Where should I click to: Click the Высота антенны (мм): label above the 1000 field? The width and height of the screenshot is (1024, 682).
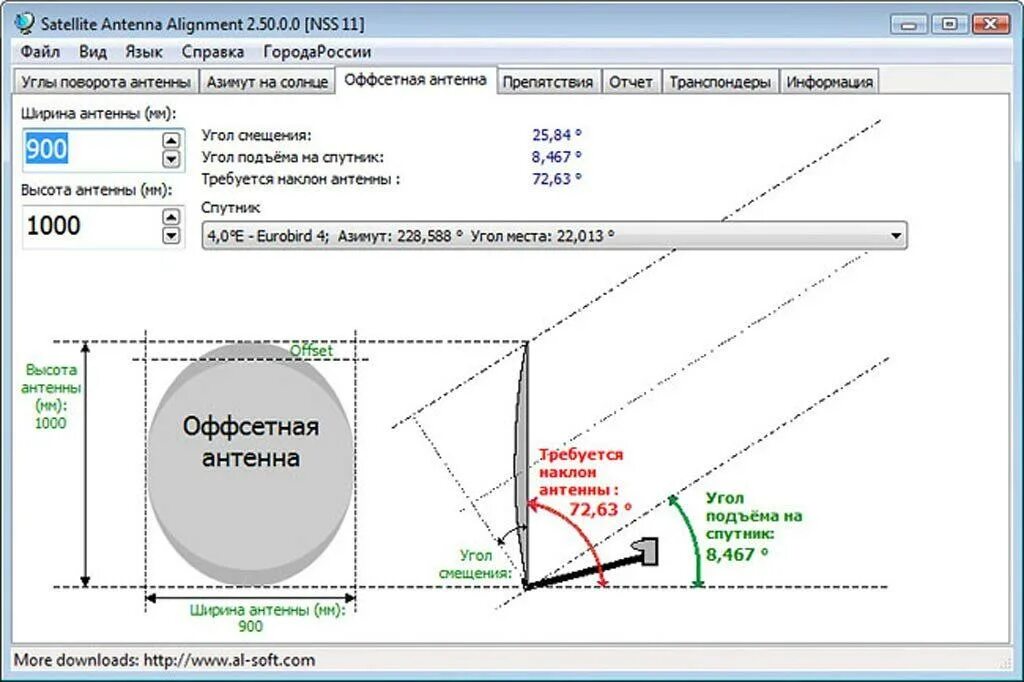[x=97, y=190]
